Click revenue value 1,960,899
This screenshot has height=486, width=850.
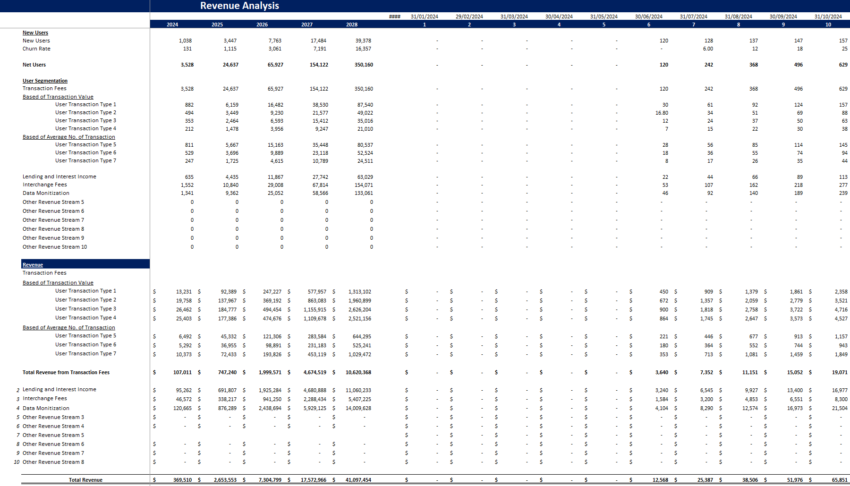tap(359, 300)
